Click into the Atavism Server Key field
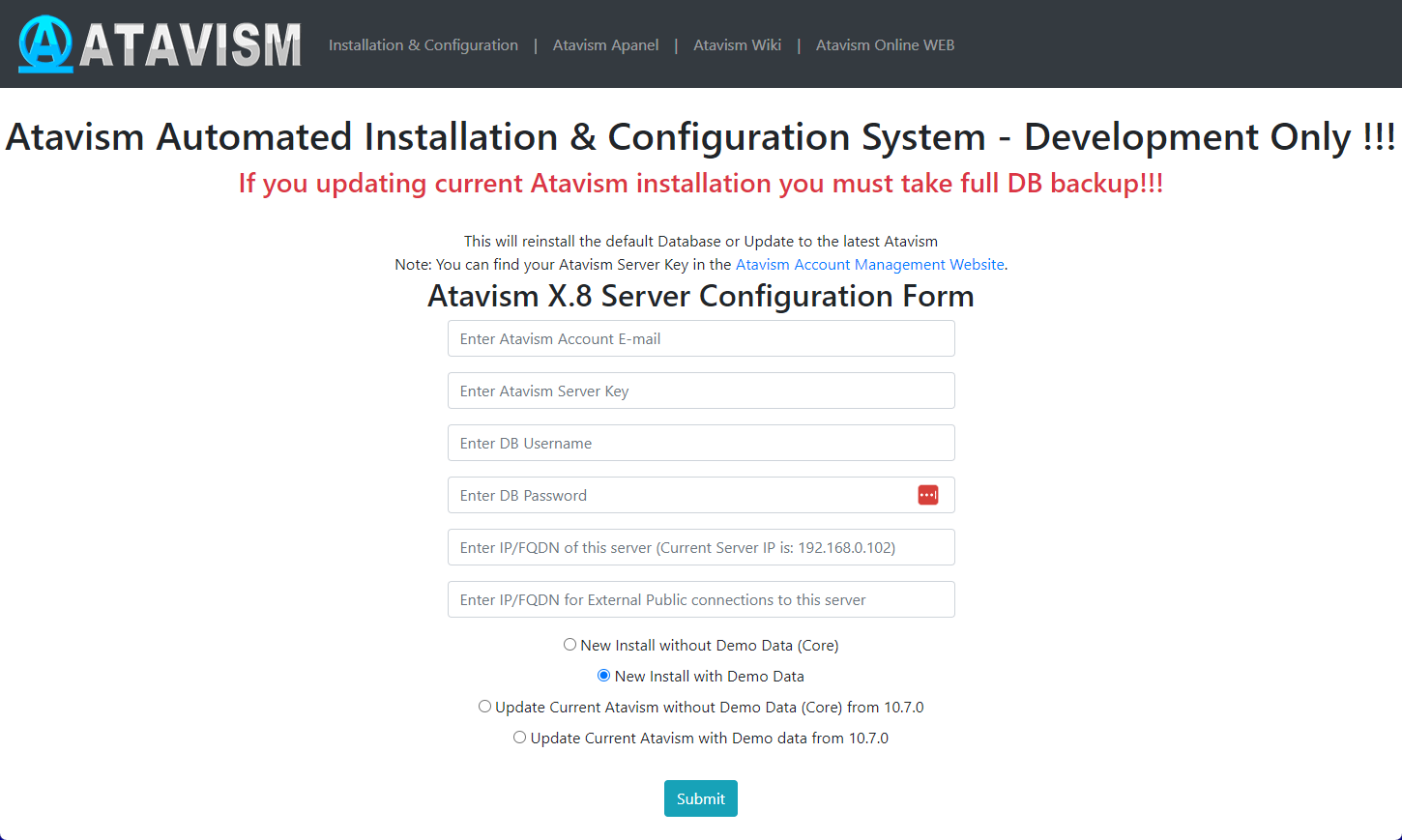This screenshot has height=840, width=1402. click(700, 391)
